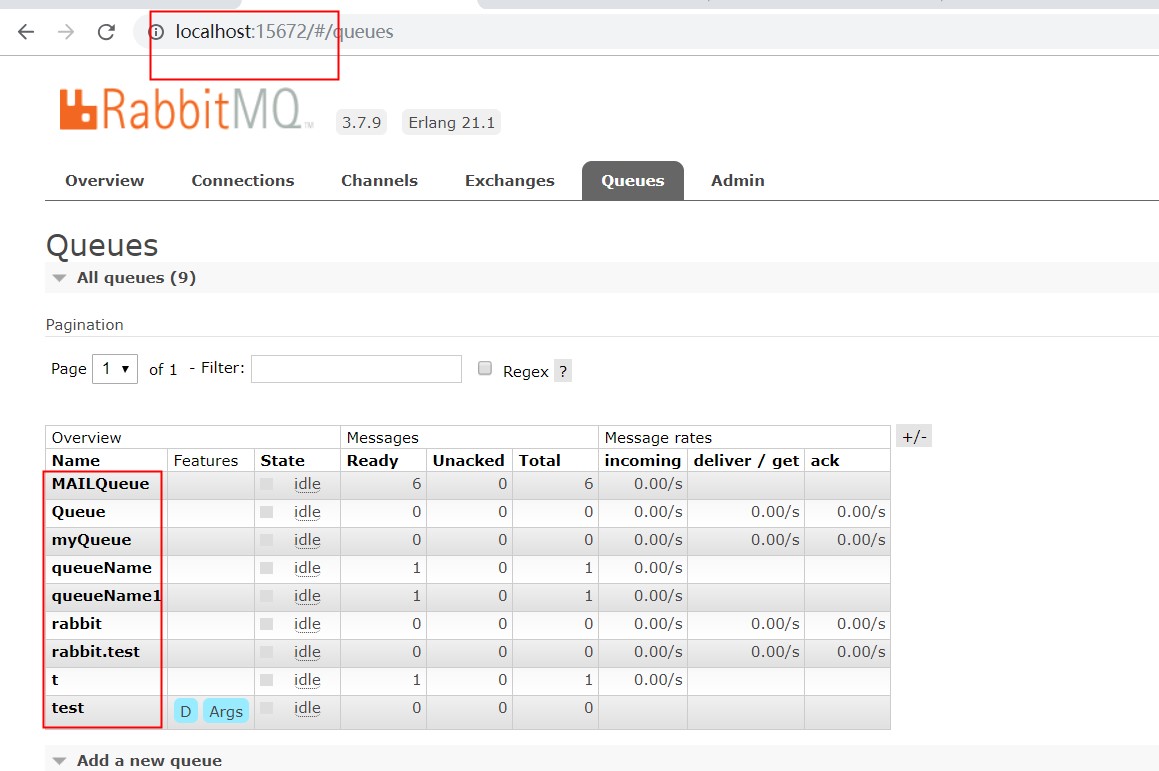This screenshot has width=1159, height=771.
Task: Open the myQueue queue link
Action: pyautogui.click(x=92, y=540)
